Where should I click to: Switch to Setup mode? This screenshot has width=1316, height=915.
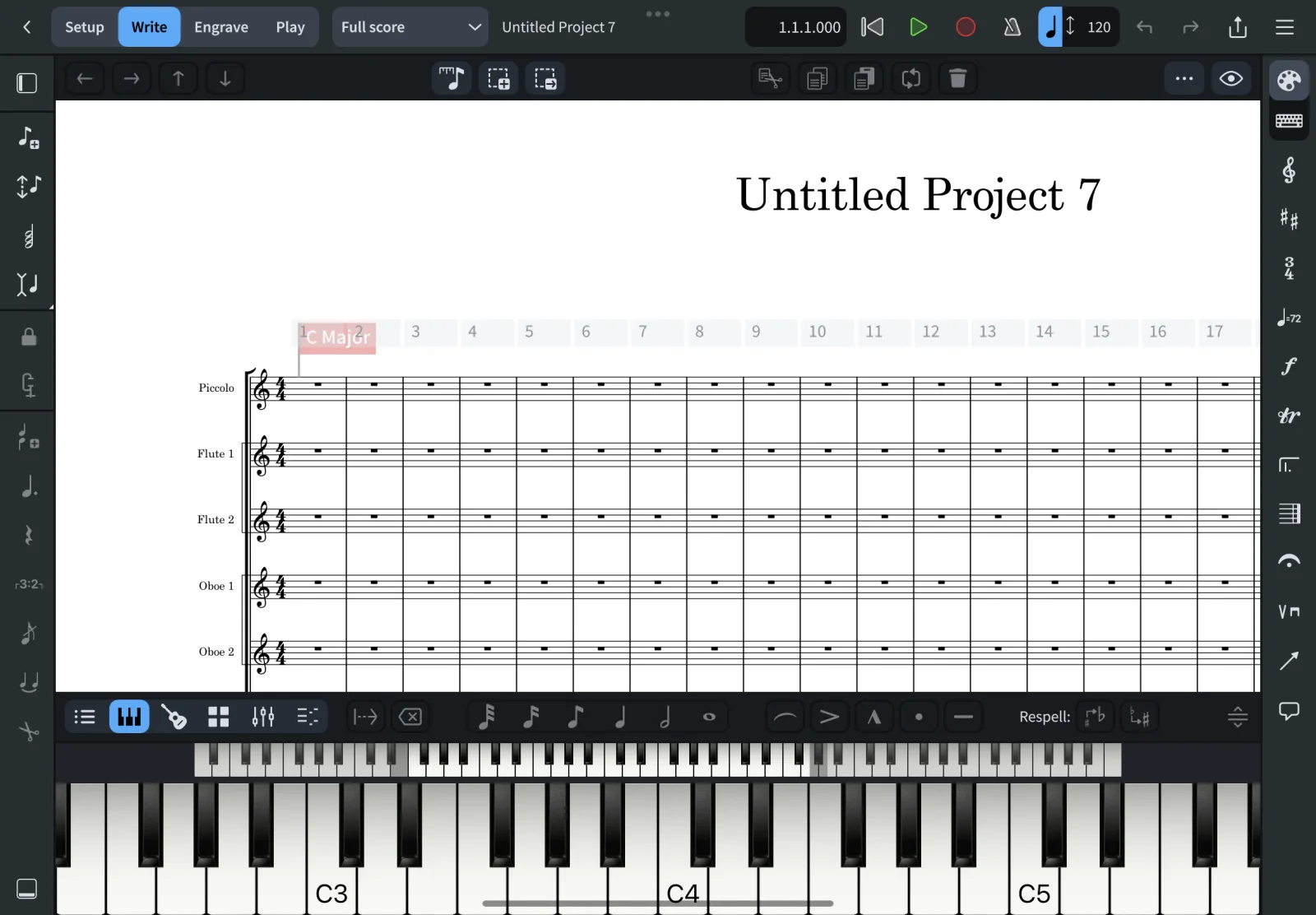click(85, 27)
